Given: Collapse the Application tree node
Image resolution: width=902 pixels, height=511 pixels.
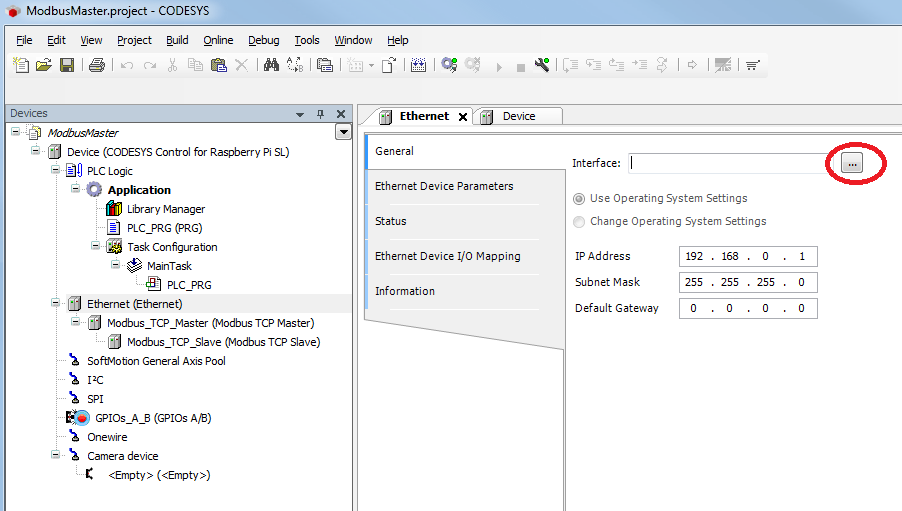Looking at the screenshot, I should 76,190.
